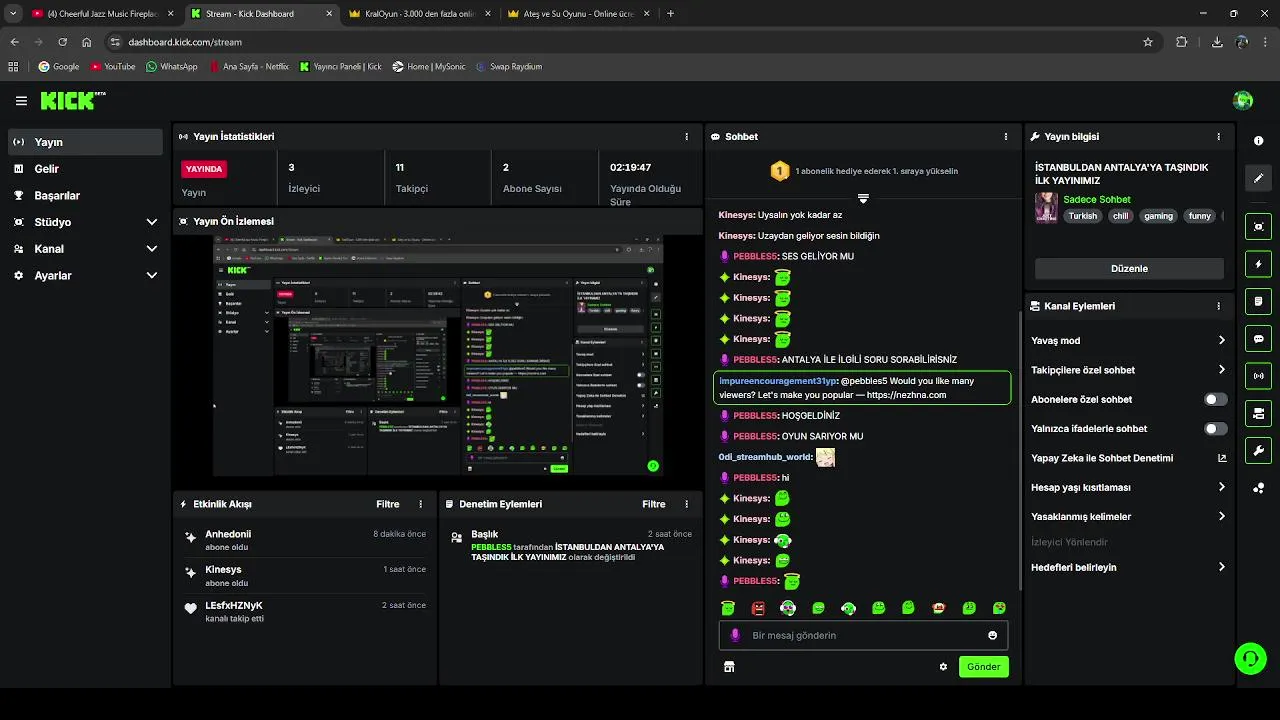Image resolution: width=1280 pixels, height=720 pixels.
Task: Expand the Kanal section chevron
Action: (152, 249)
